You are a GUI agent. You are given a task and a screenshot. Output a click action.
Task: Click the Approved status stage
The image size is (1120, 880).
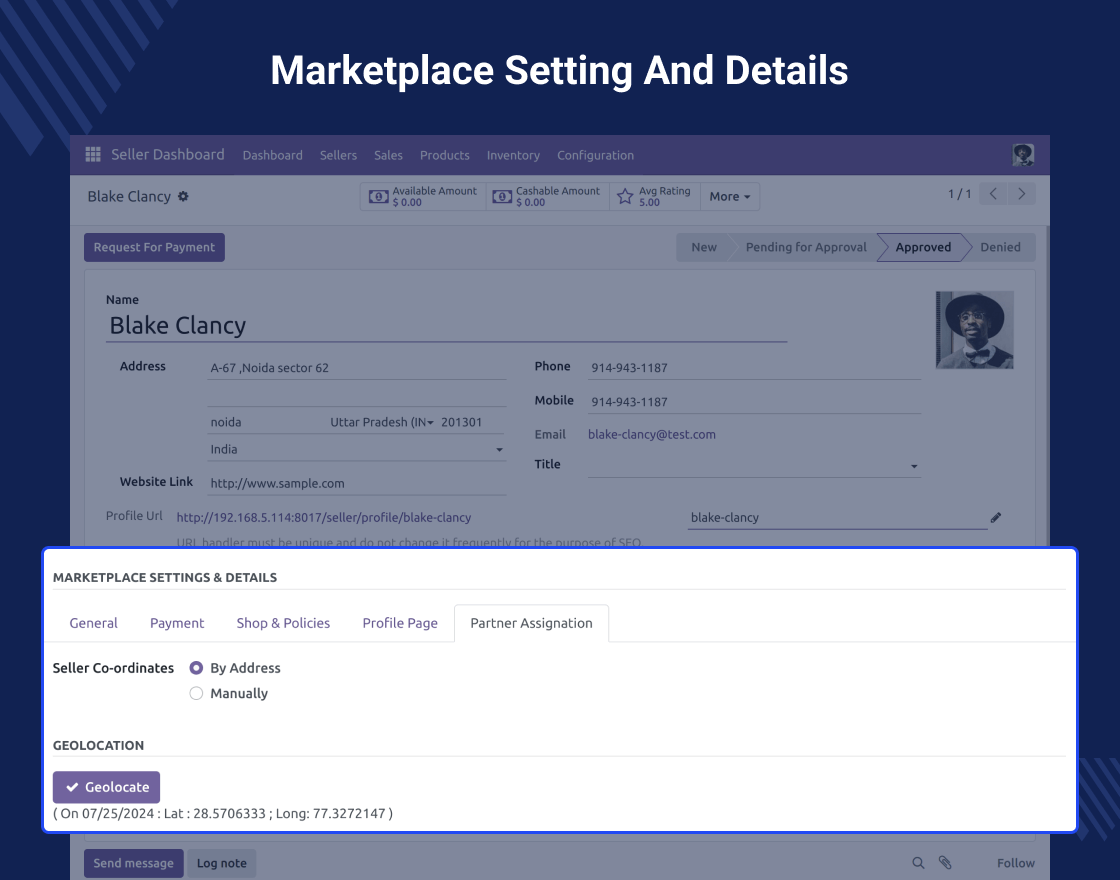point(923,247)
